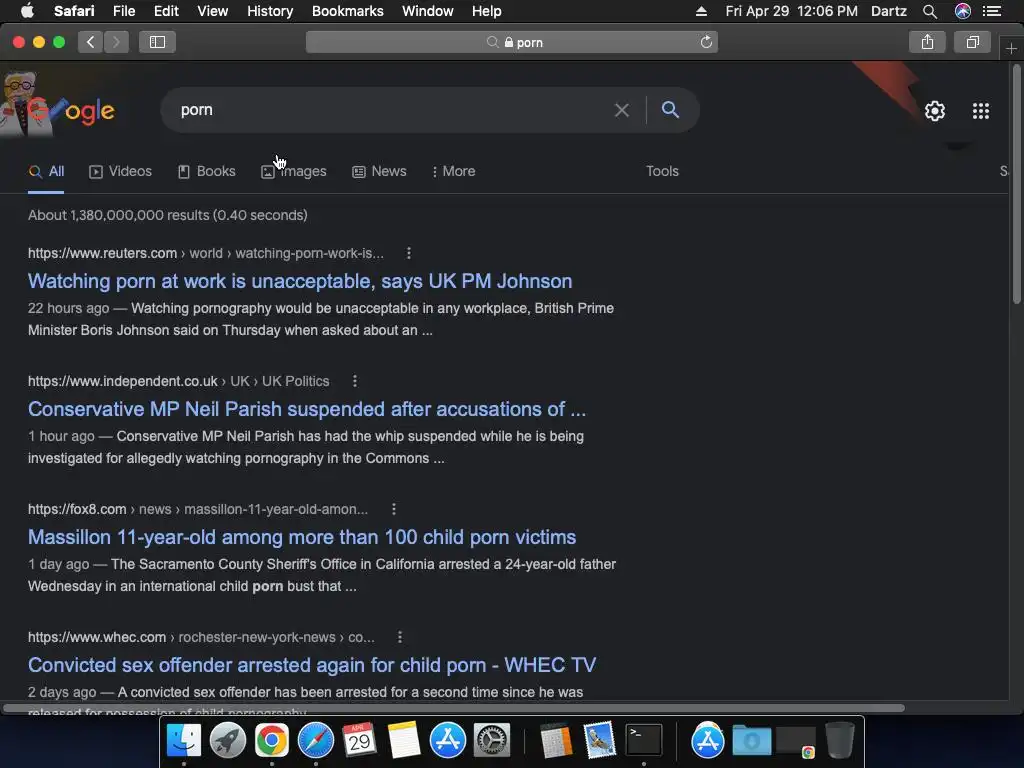
Task: Open options for the Reuters result
Action: coord(409,253)
